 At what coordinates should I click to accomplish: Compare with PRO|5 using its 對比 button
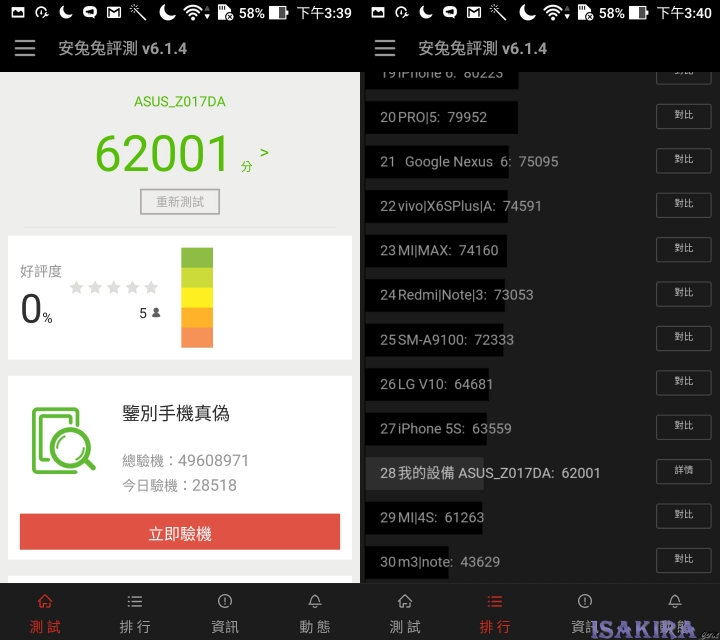coord(684,116)
